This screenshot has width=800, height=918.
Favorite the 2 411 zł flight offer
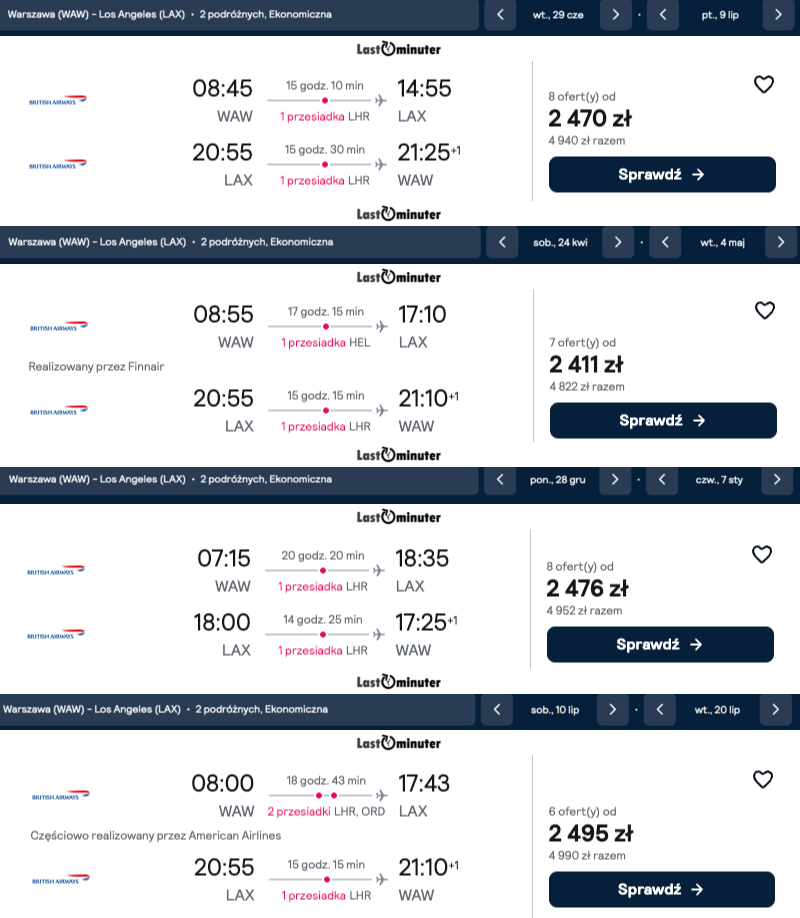click(x=765, y=310)
